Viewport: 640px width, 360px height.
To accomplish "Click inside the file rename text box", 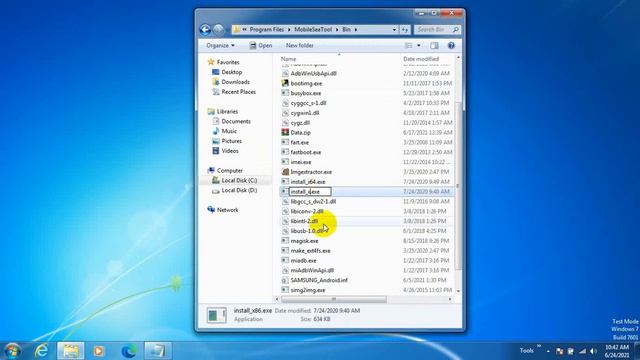I will (x=310, y=191).
